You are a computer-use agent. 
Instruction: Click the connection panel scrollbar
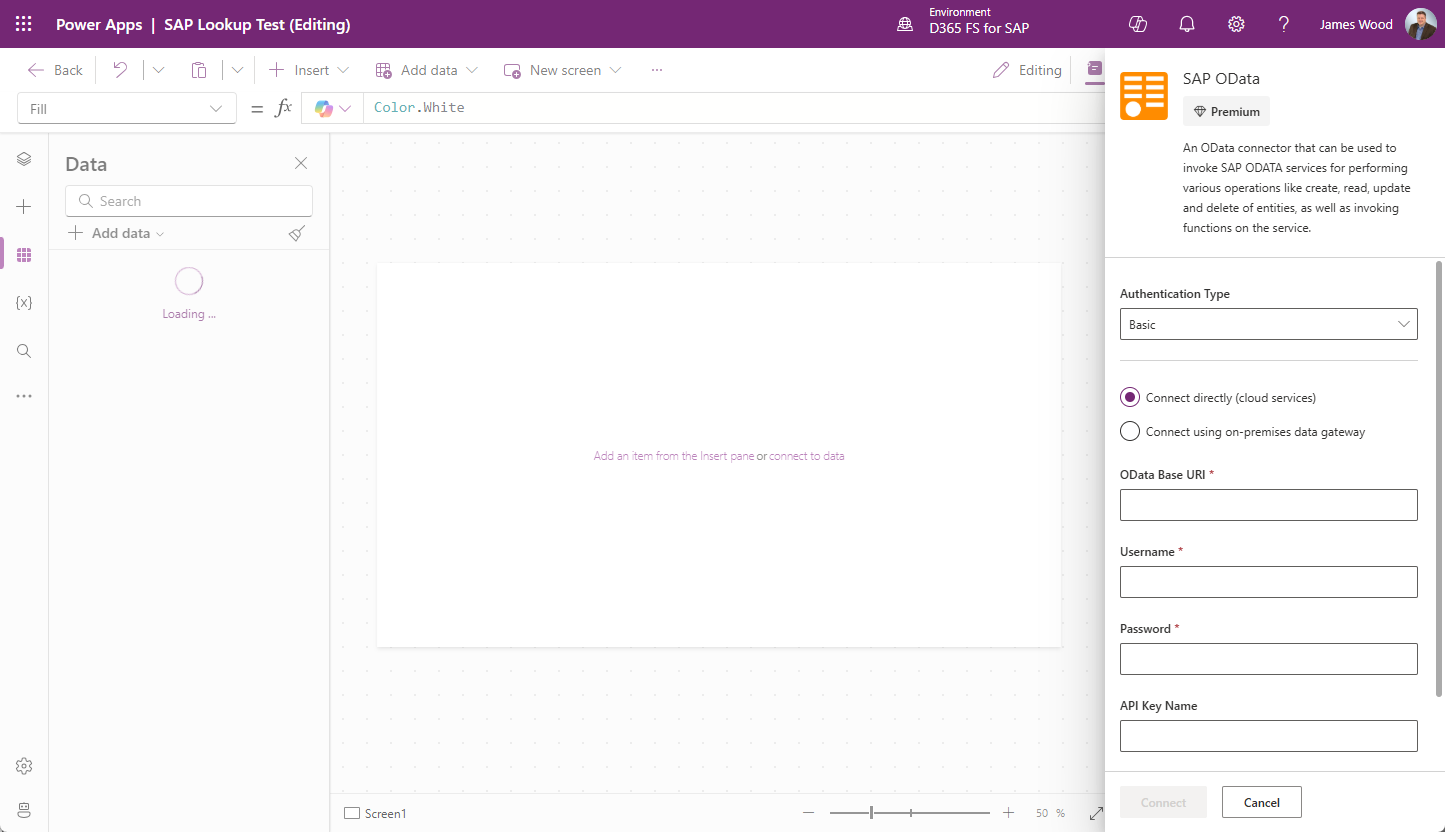(x=1439, y=478)
